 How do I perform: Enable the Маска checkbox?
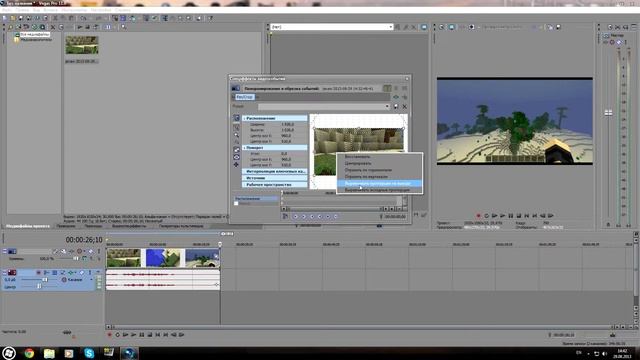236,203
